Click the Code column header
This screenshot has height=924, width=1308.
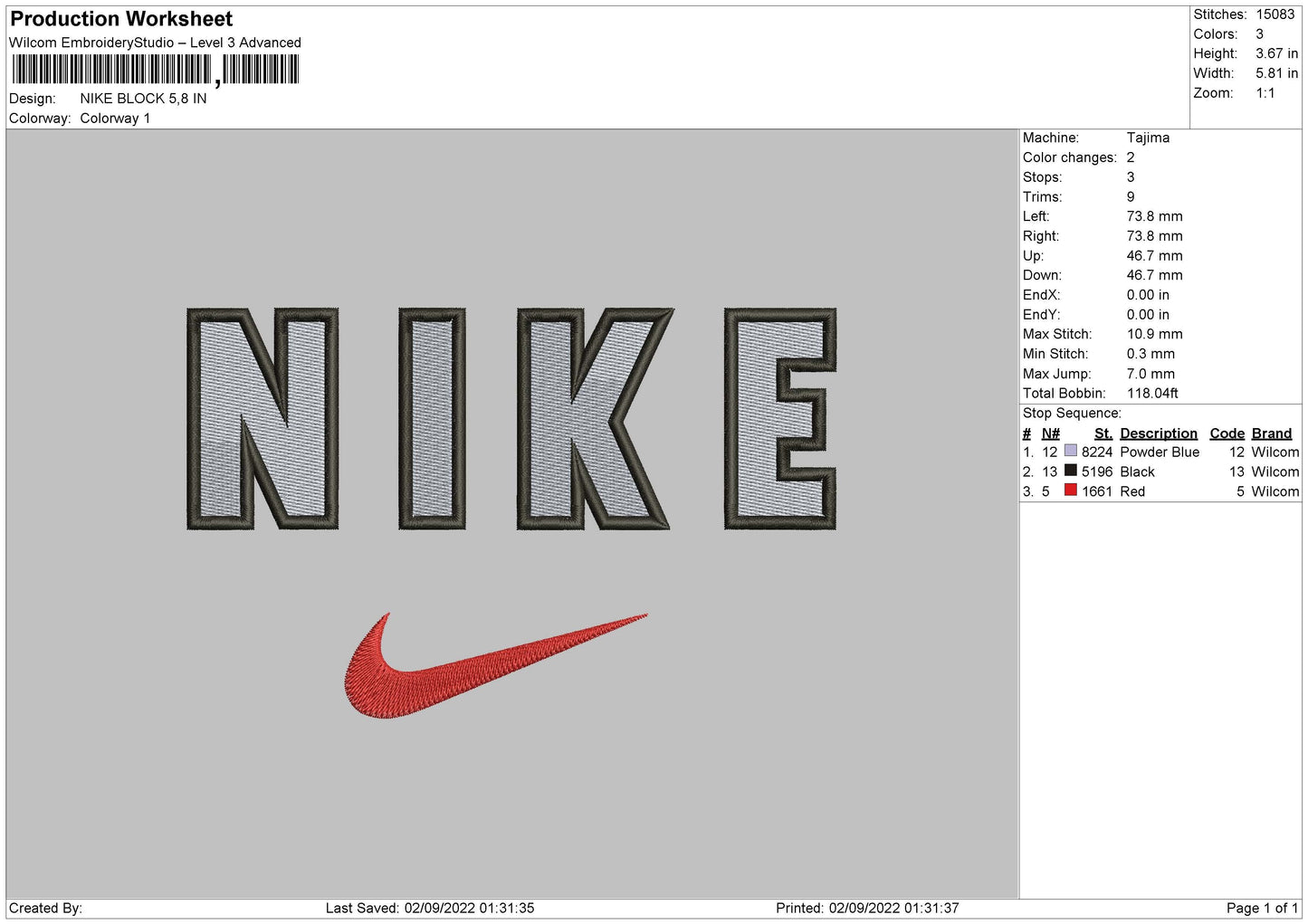(x=1227, y=433)
